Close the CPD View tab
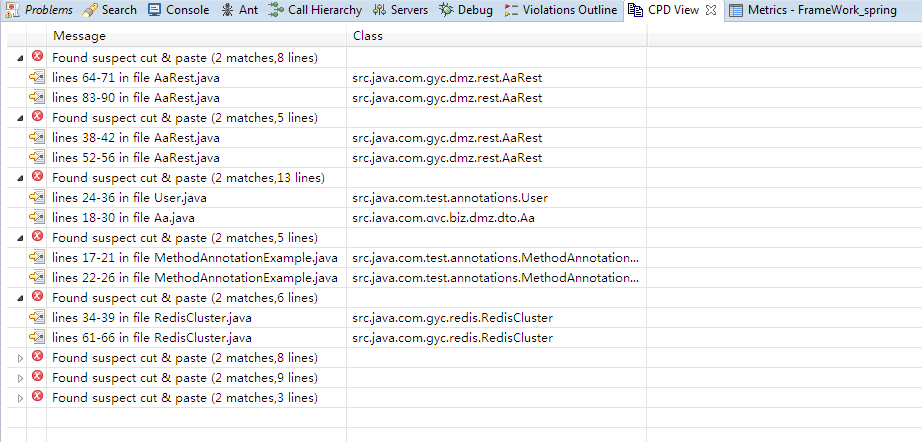 tap(711, 10)
